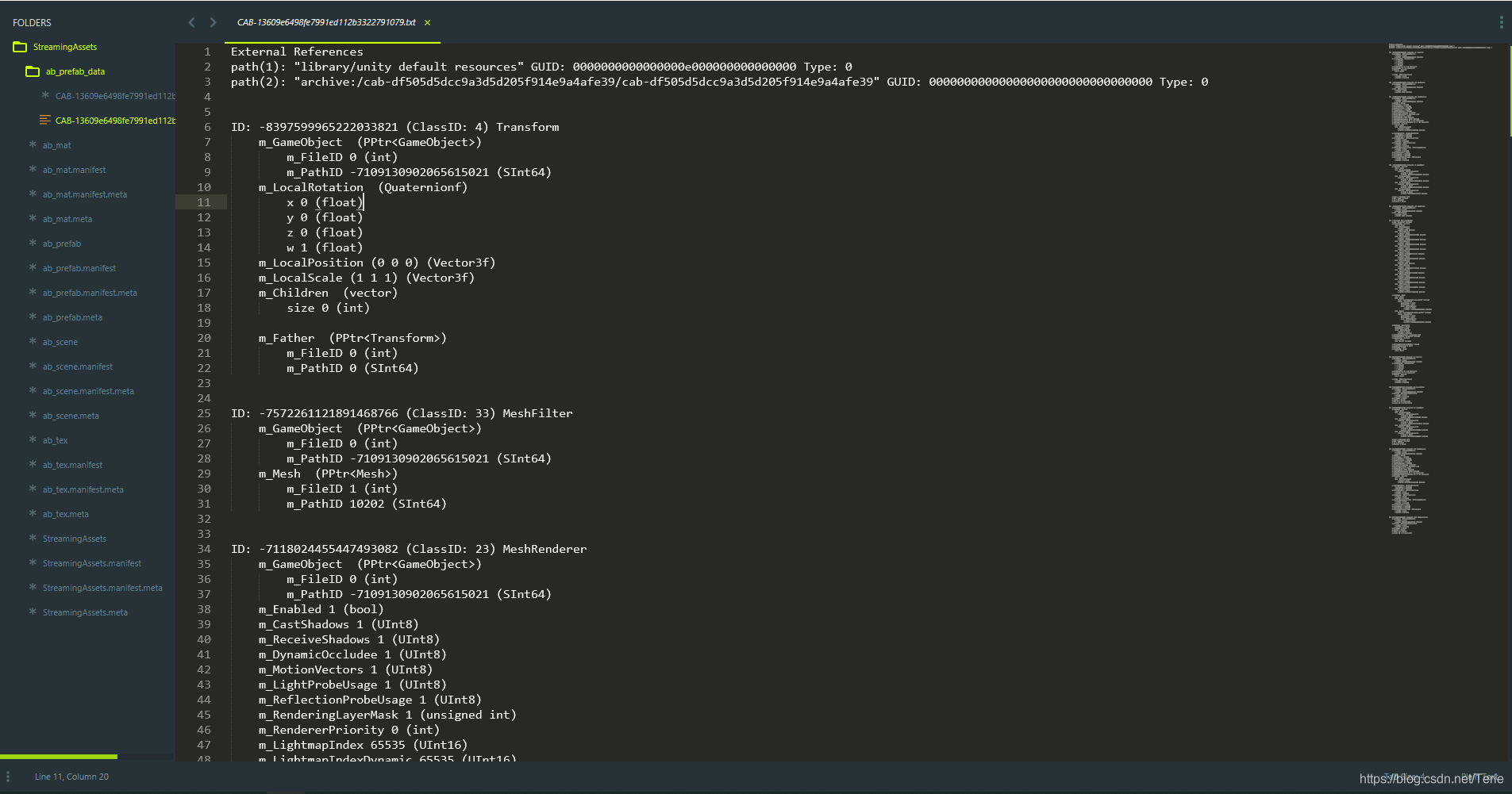Screen dimensions: 1512x794
Task: Open the ab_prefab file (no extension)
Action: coord(62,244)
